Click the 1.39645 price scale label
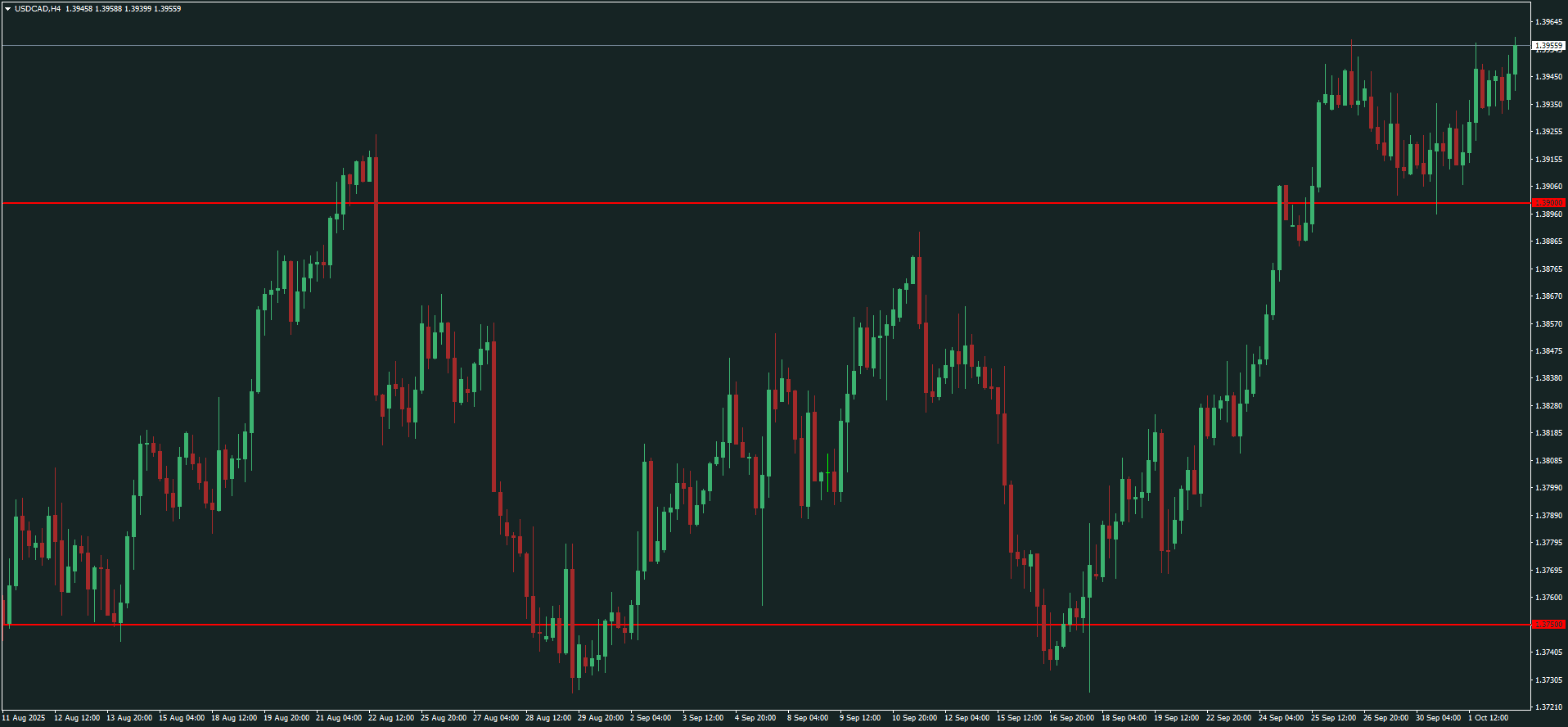This screenshot has height=727, width=1568. coord(1548,22)
